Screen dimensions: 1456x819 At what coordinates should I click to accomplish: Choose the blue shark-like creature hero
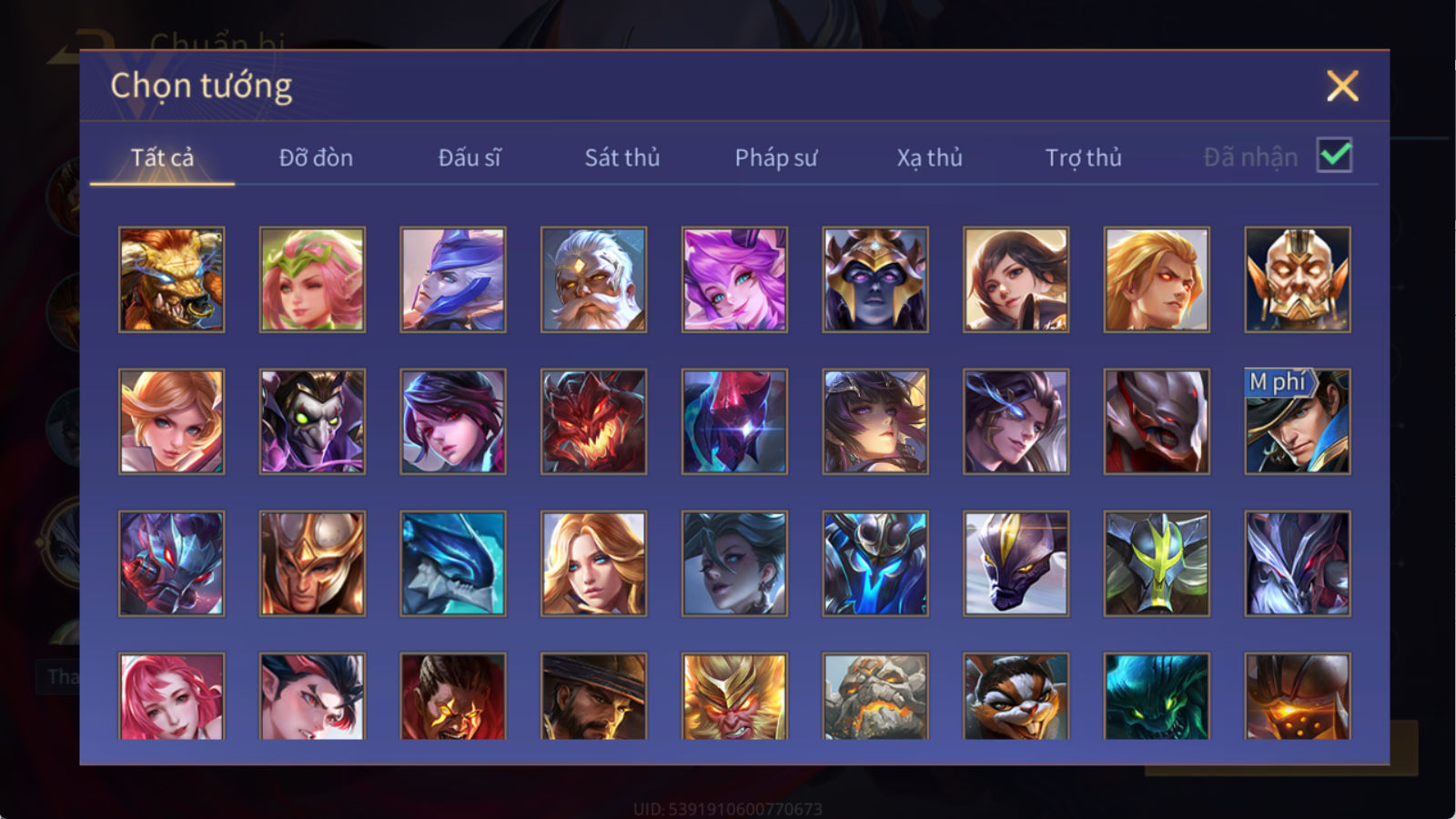pyautogui.click(x=453, y=563)
